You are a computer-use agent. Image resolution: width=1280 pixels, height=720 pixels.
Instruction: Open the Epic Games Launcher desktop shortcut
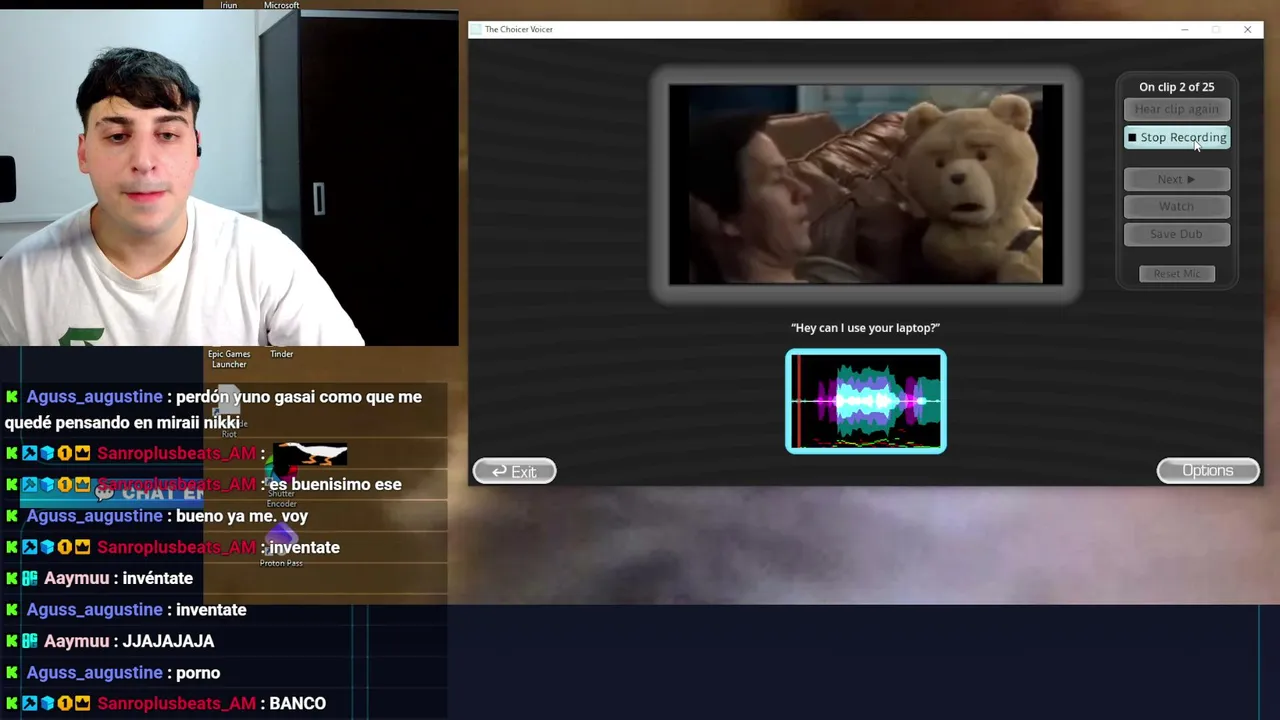tap(229, 359)
